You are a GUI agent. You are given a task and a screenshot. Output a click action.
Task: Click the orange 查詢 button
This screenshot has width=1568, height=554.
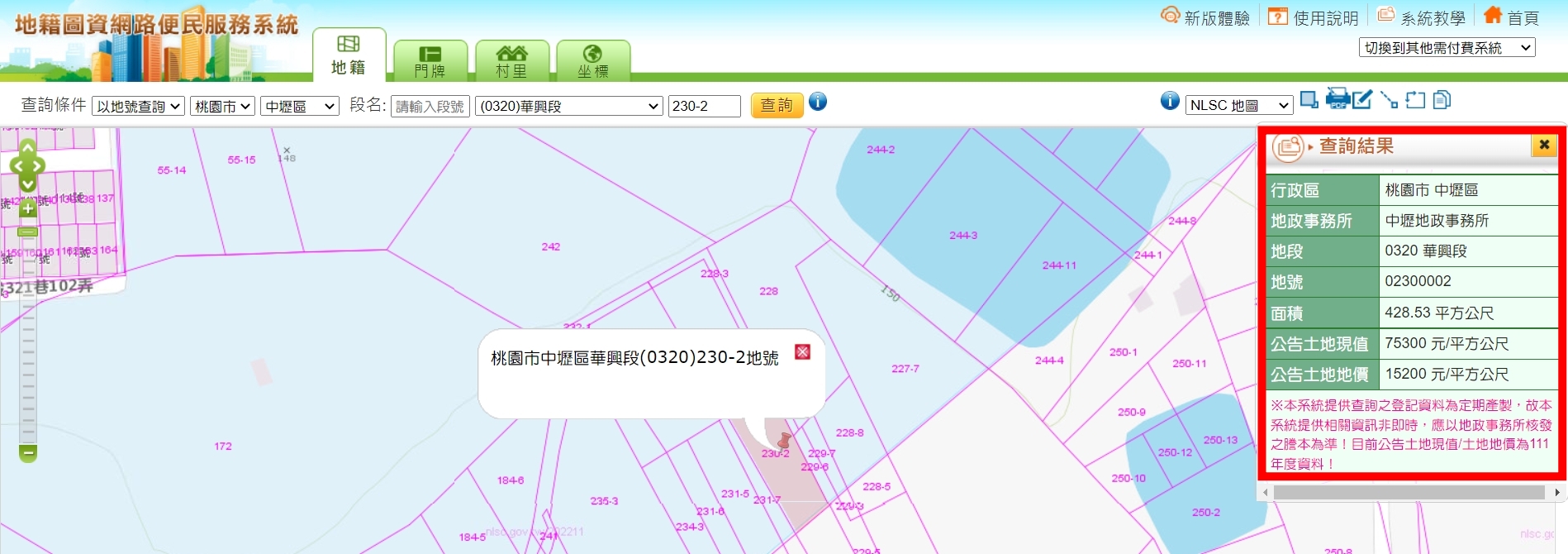click(x=777, y=106)
